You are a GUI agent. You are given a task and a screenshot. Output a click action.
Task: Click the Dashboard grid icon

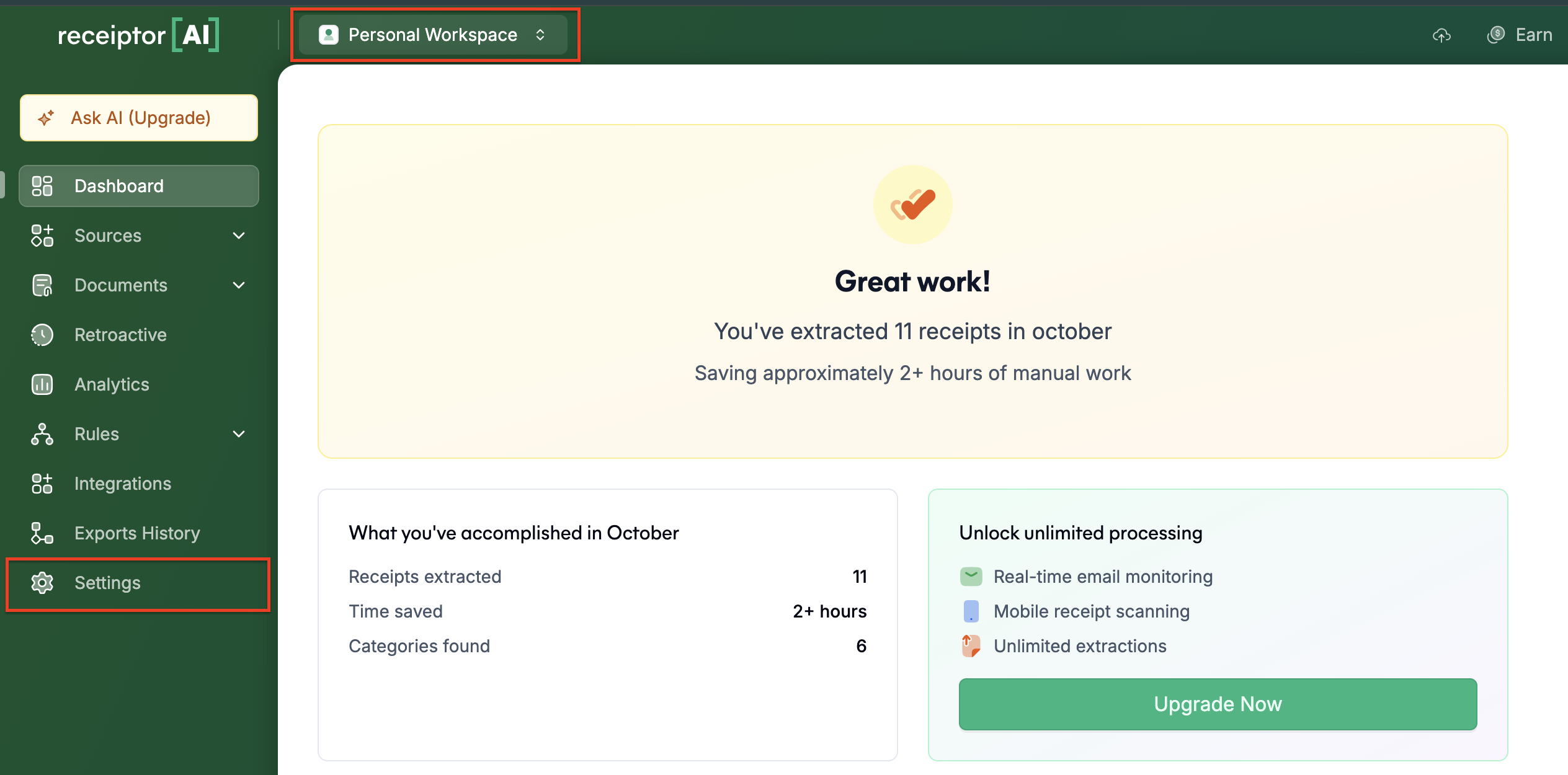[42, 186]
